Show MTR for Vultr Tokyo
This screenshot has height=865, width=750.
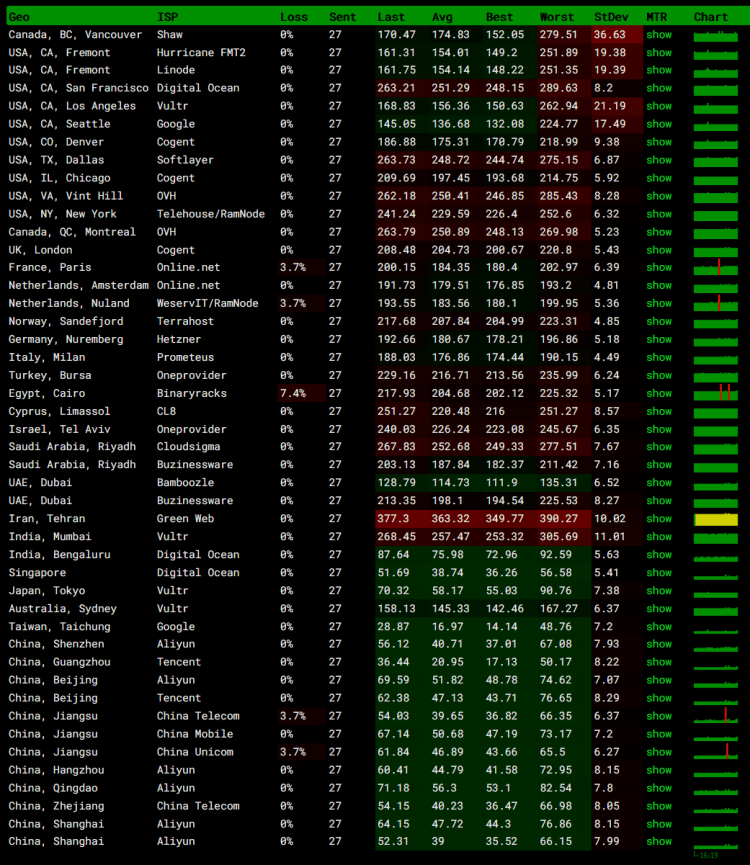(x=659, y=591)
